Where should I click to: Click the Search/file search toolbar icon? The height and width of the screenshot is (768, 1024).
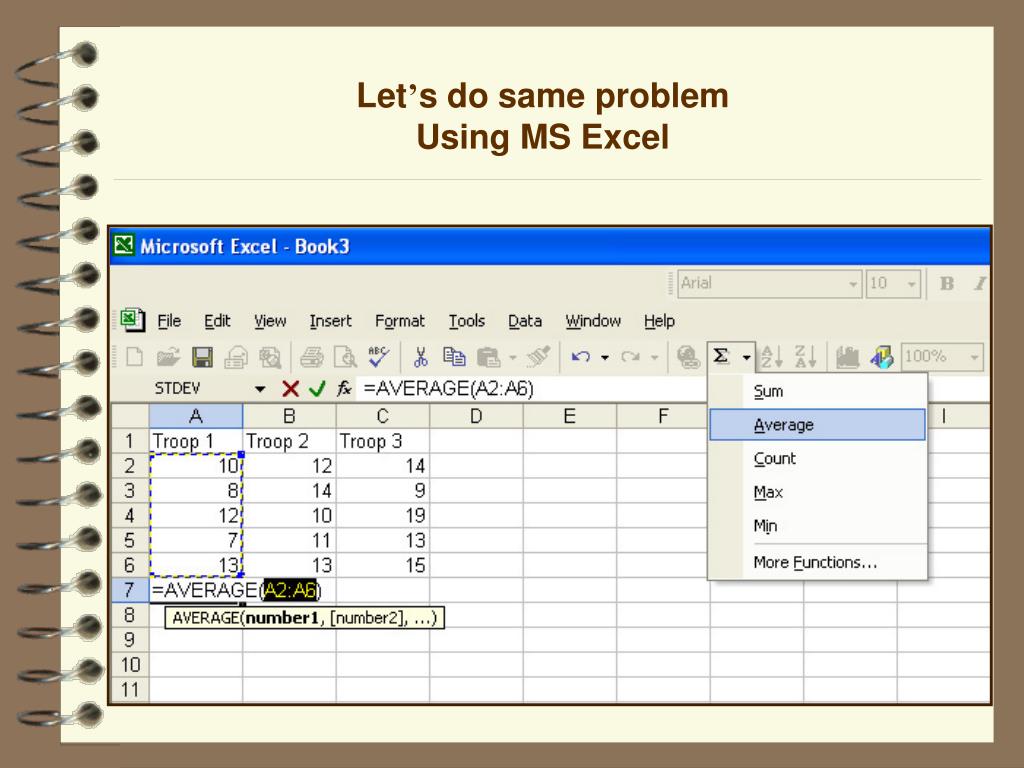pos(270,357)
